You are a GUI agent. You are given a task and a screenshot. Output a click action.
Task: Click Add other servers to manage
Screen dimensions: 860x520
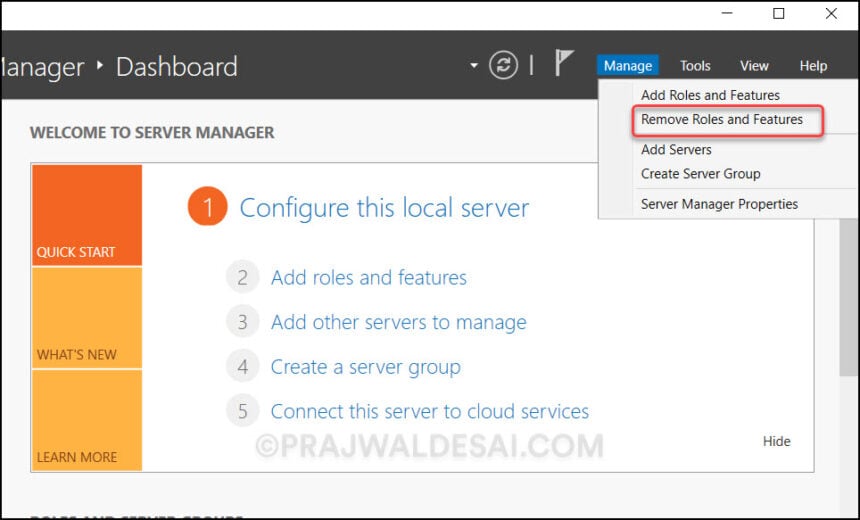coord(398,322)
